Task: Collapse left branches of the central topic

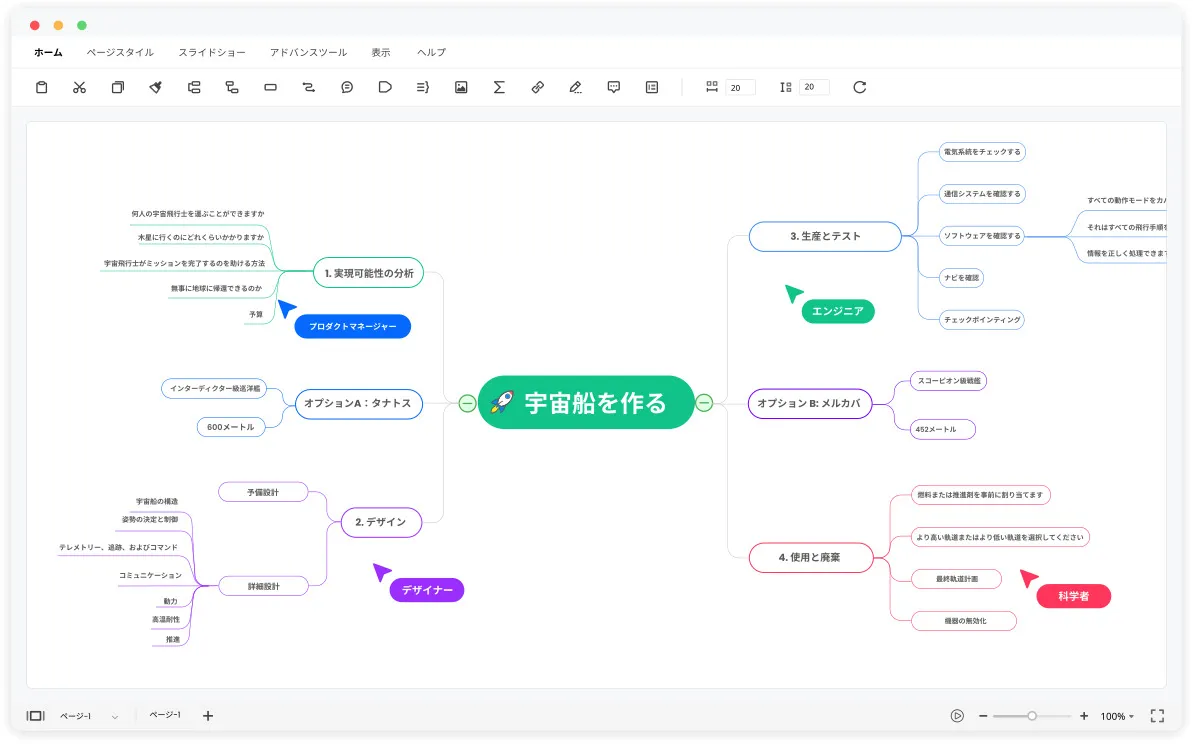Action: coord(467,403)
